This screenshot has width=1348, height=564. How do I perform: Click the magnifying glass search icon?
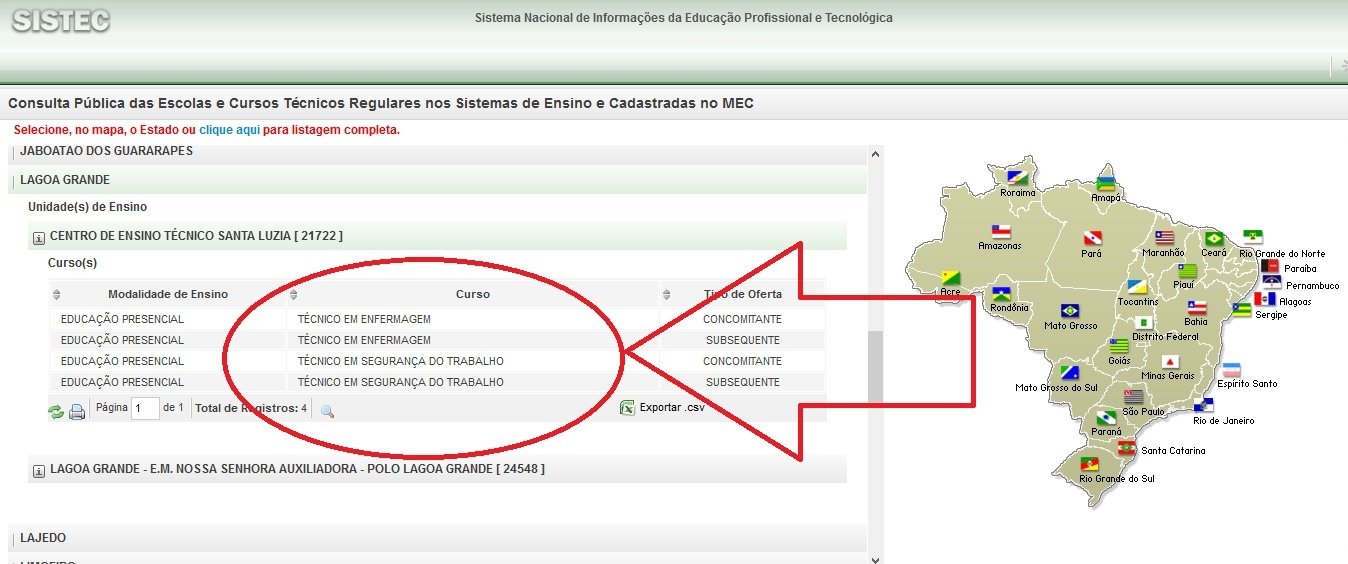(x=327, y=411)
